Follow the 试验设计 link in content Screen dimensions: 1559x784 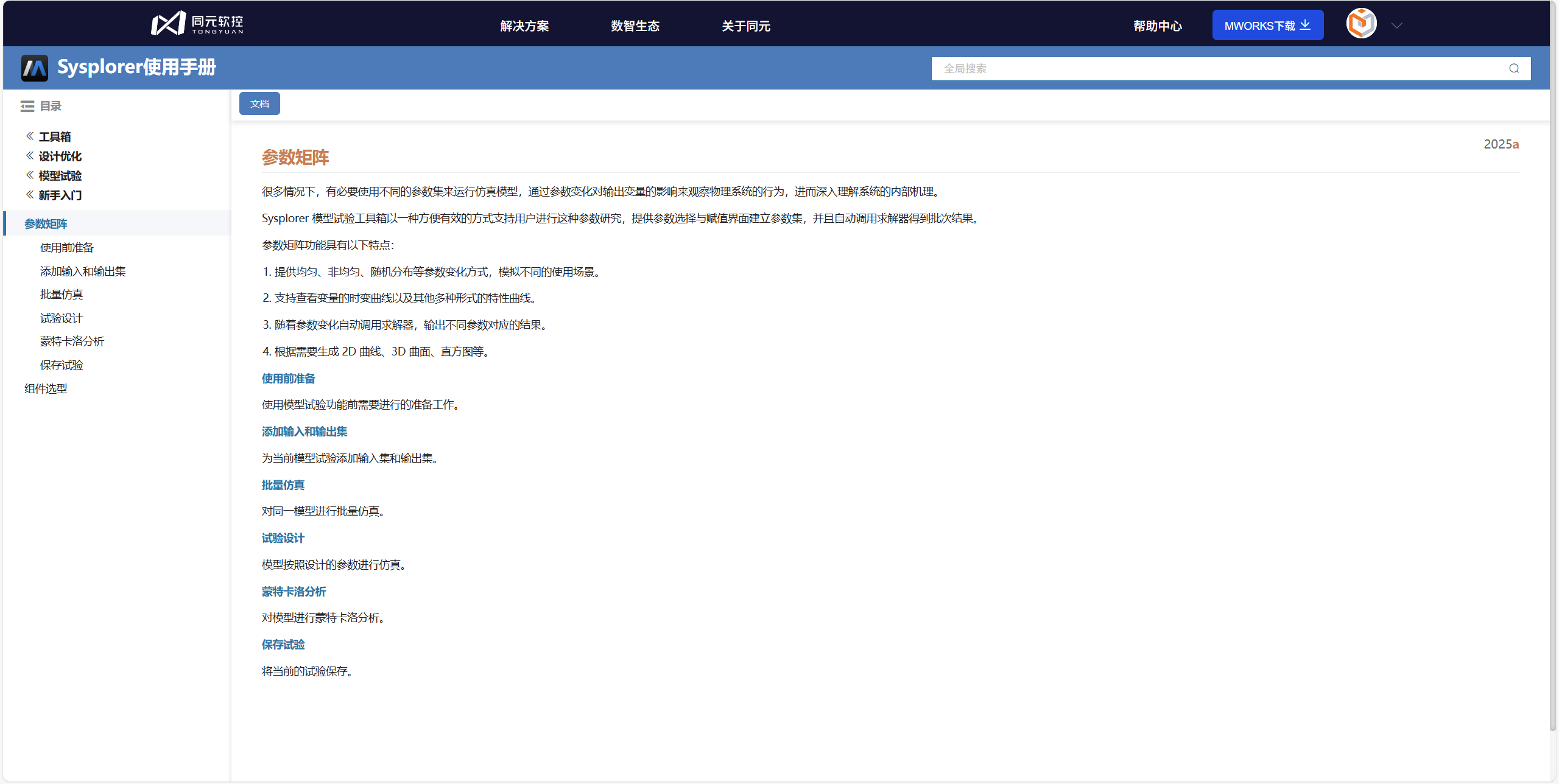(283, 537)
